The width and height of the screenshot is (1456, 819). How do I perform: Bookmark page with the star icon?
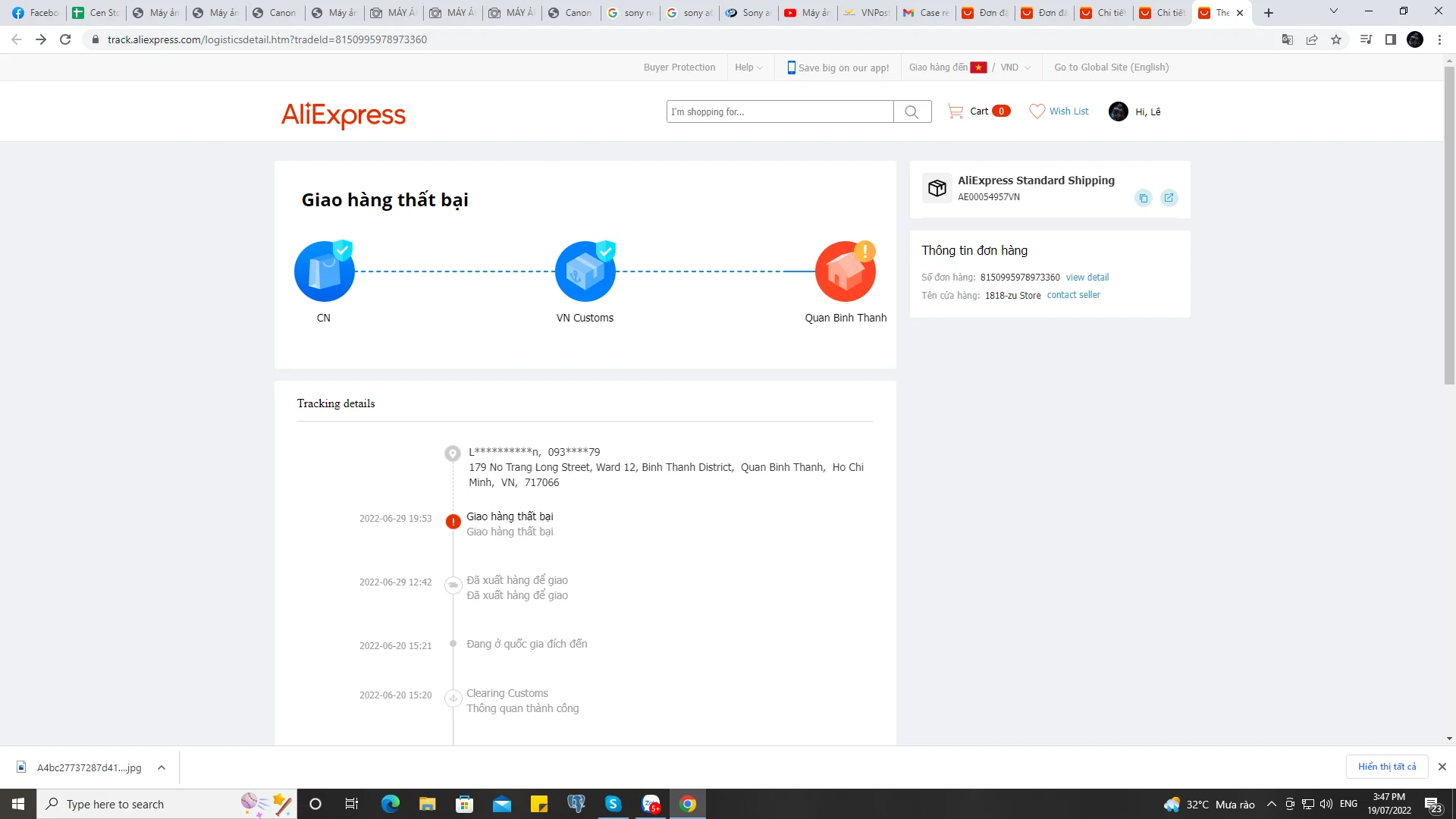coord(1336,39)
